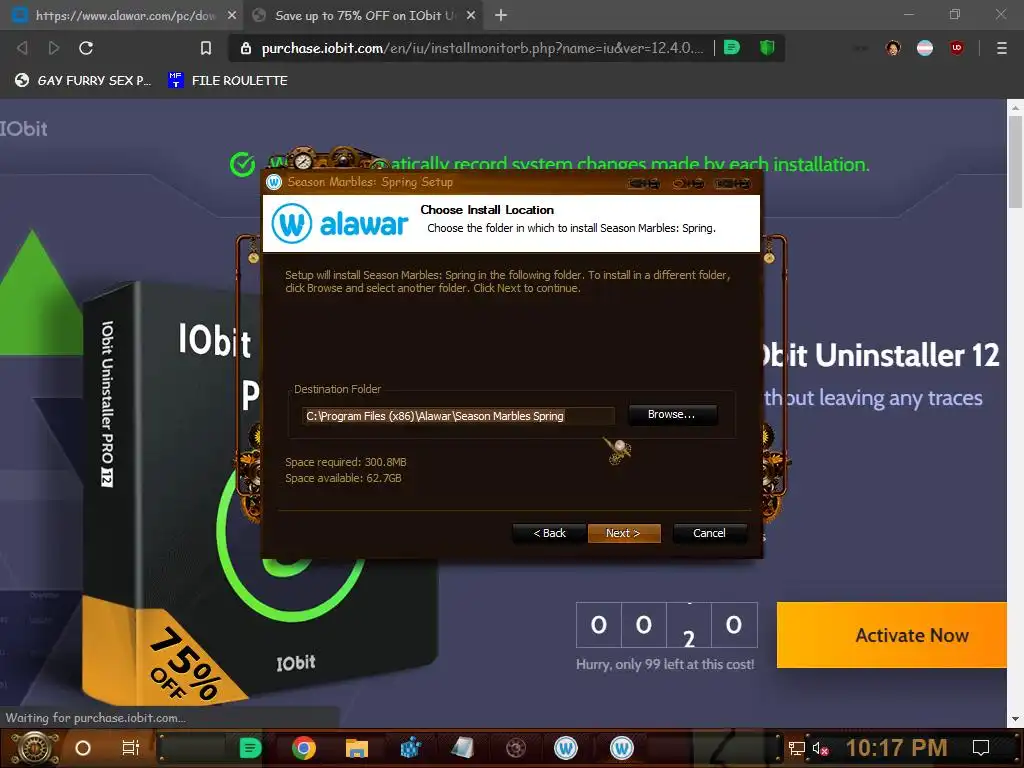Open the clock showing 10:17 PM
This screenshot has height=768, width=1024.
click(897, 748)
